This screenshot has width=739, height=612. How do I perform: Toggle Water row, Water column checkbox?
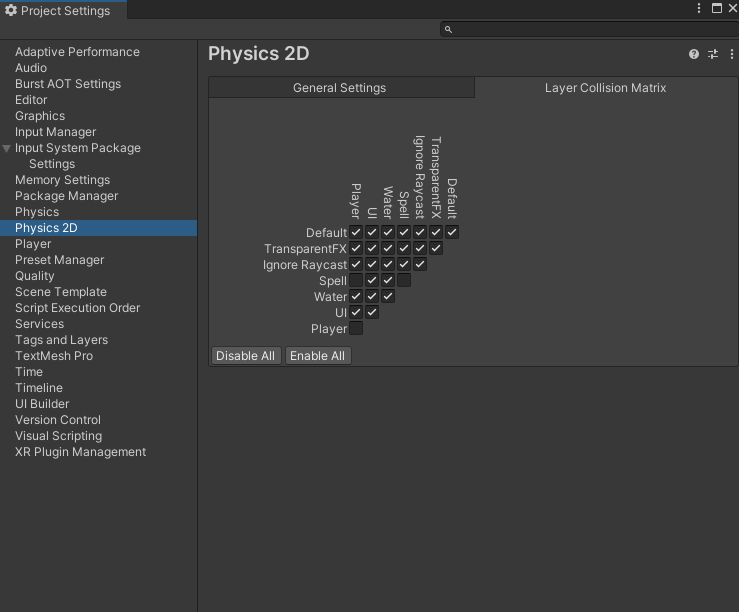388,296
